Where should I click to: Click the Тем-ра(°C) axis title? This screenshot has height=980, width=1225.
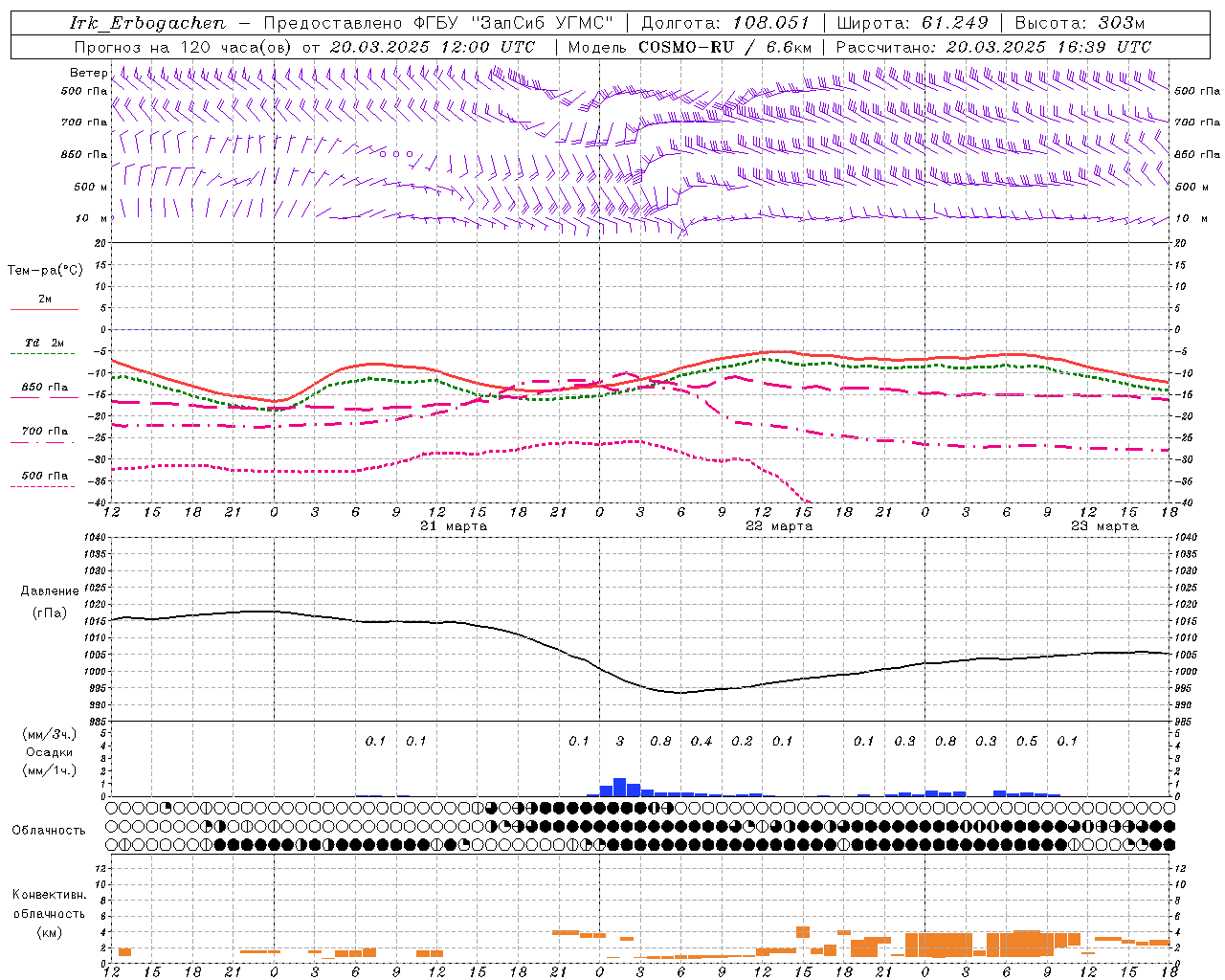tap(45, 271)
